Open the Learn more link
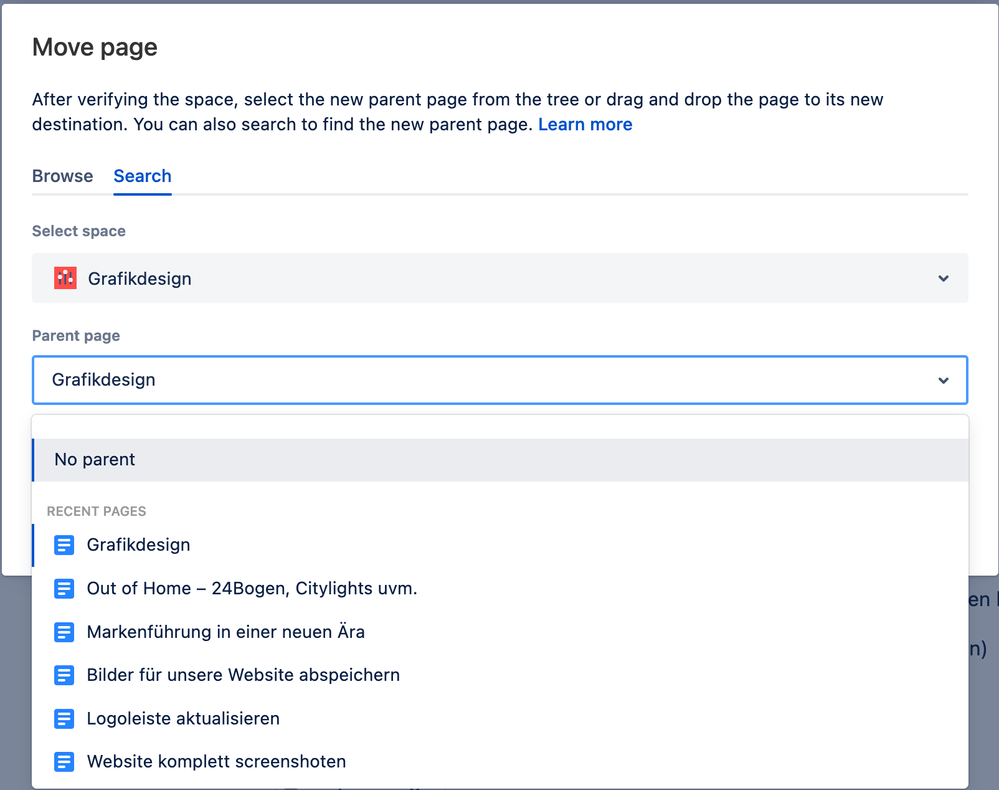Viewport: 999px width, 790px height. [585, 124]
